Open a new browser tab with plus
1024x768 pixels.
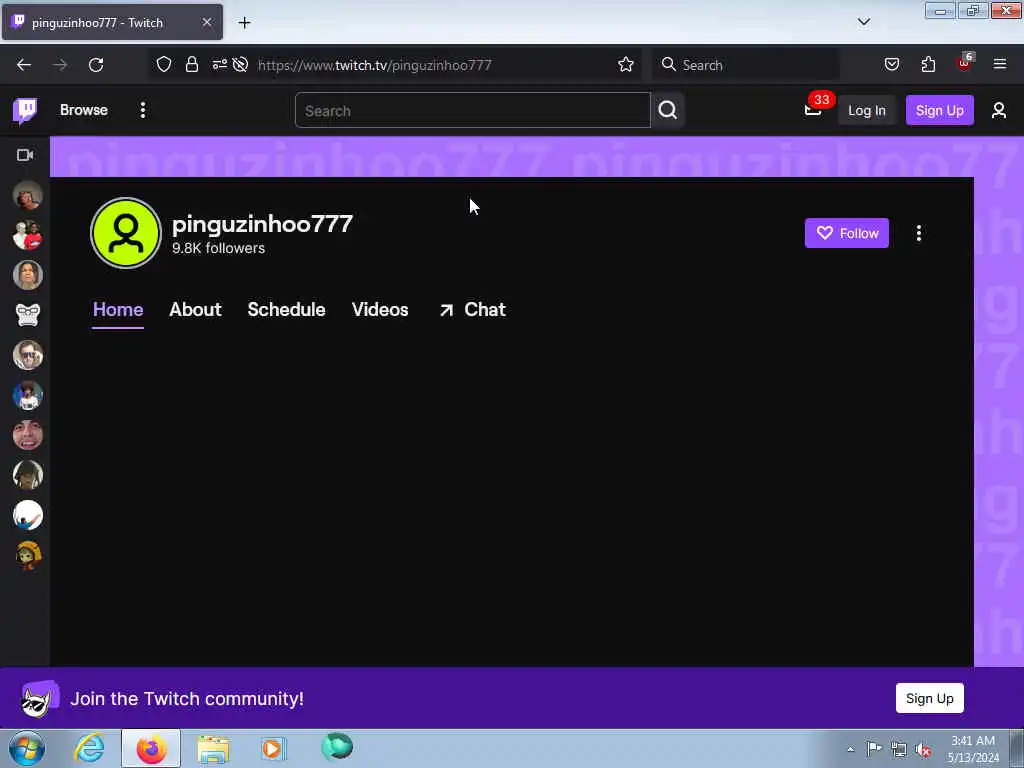244,23
